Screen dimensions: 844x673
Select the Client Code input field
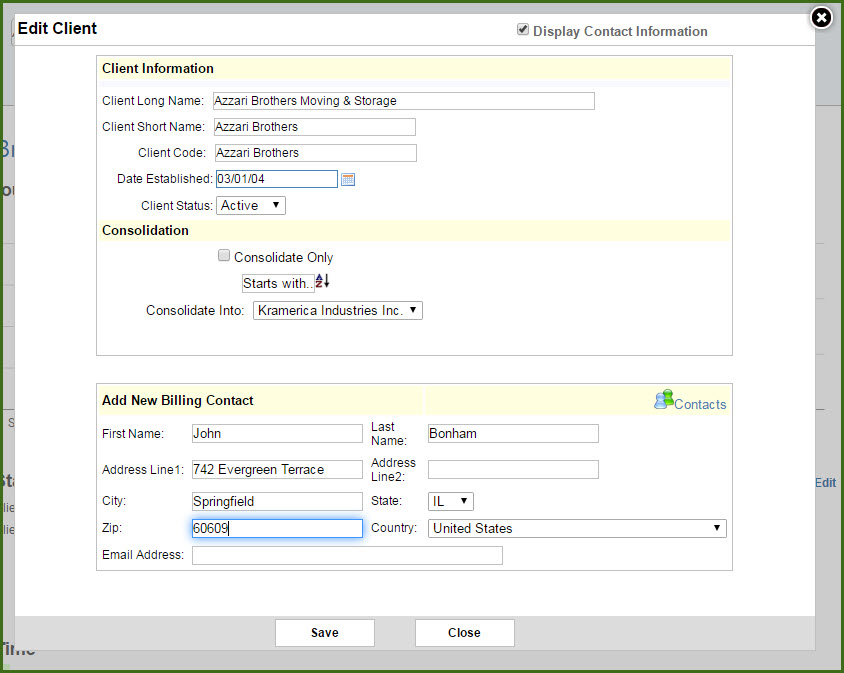coord(315,153)
